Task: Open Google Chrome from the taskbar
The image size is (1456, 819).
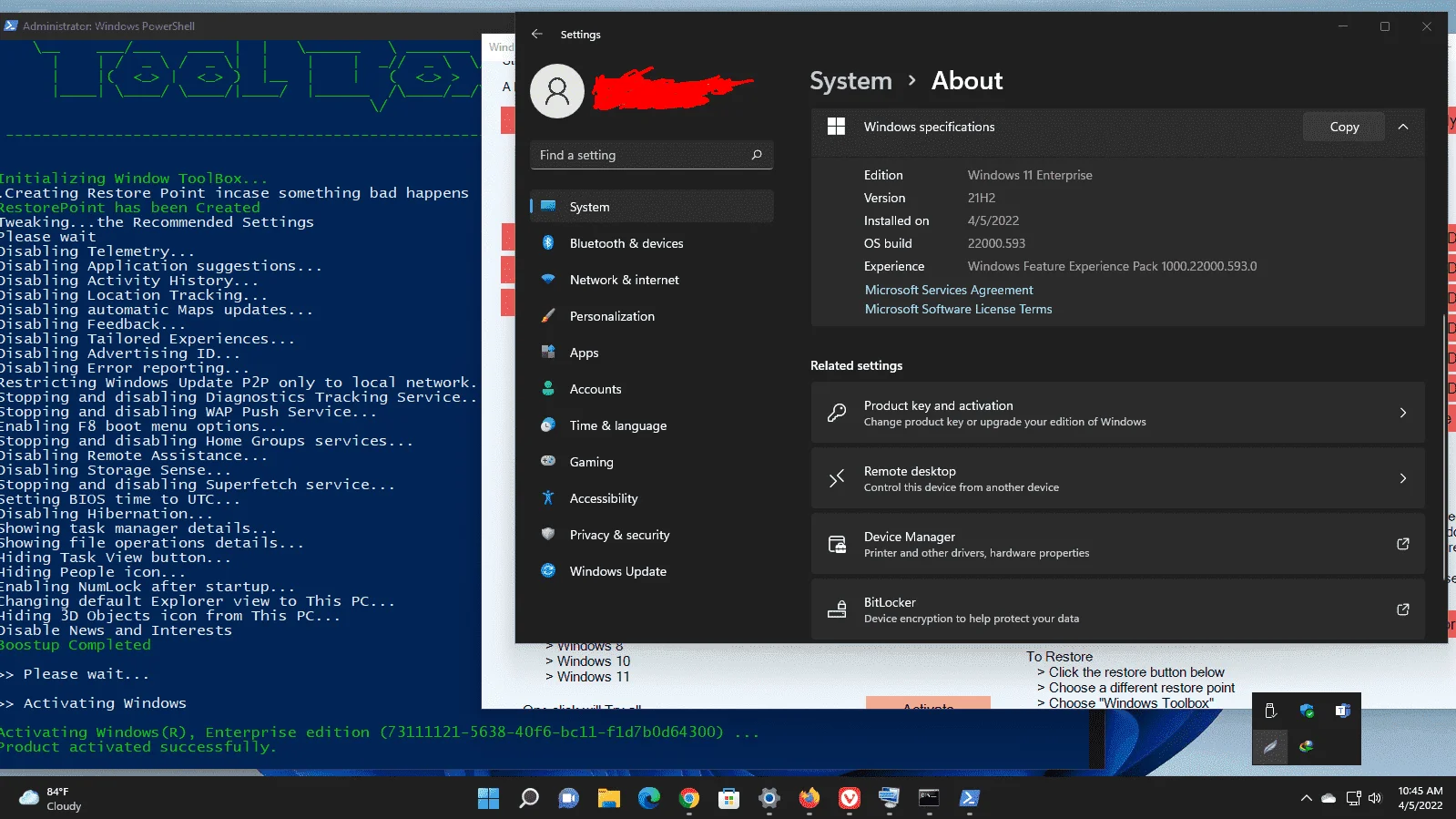Action: pyautogui.click(x=688, y=799)
